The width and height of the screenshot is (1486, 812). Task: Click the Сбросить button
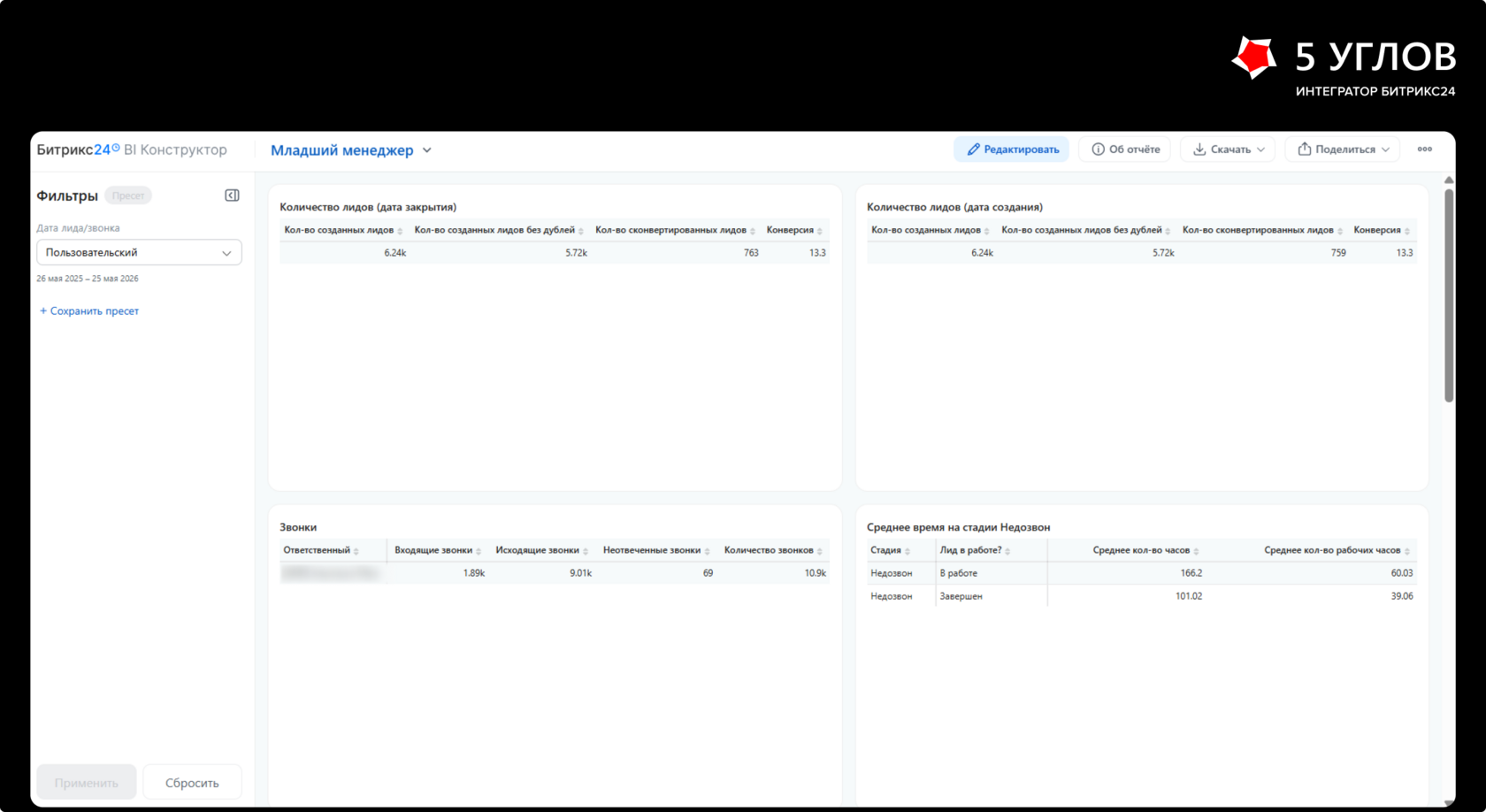[x=192, y=783]
